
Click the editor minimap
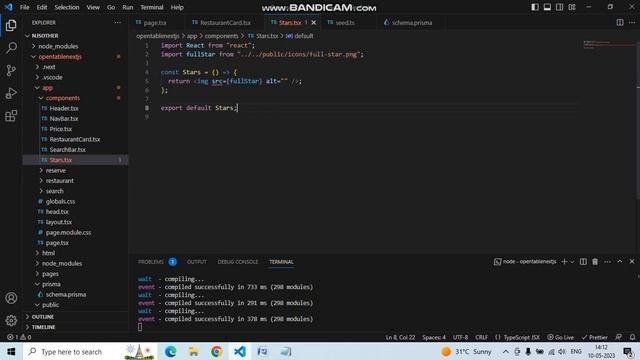coord(608,45)
